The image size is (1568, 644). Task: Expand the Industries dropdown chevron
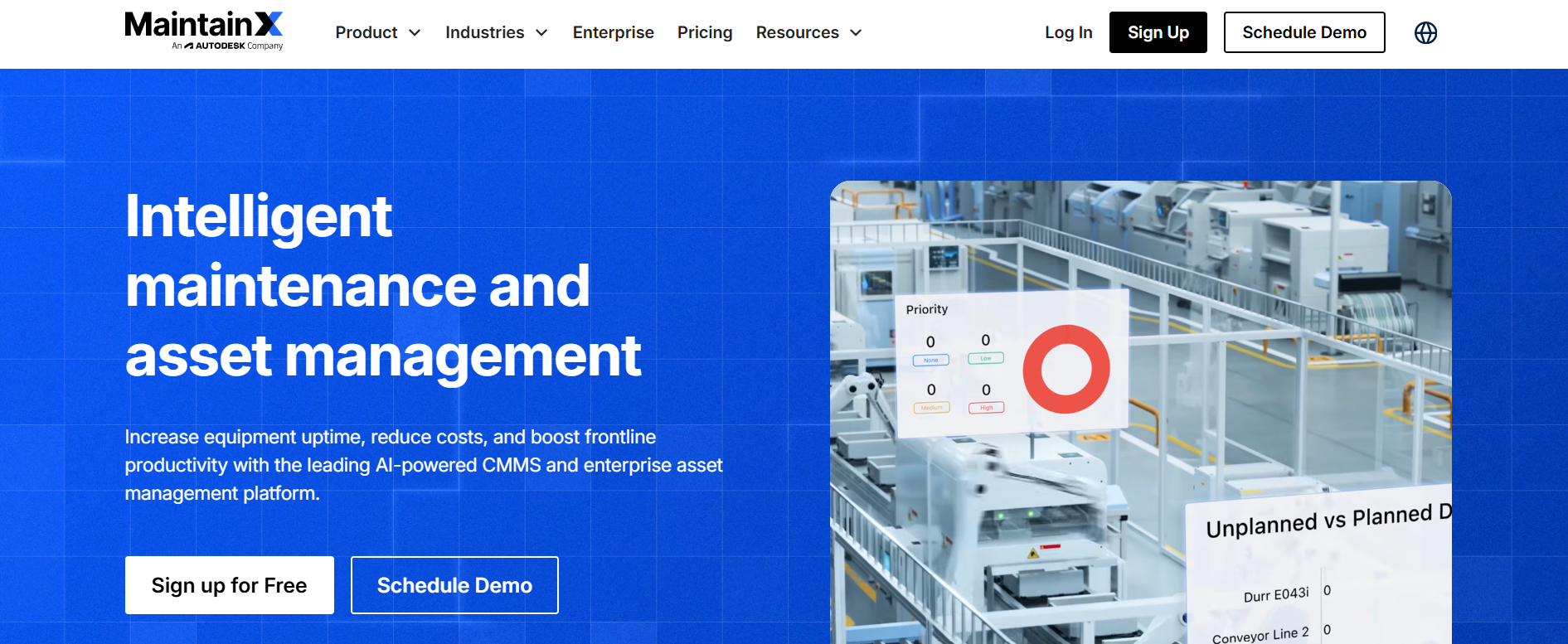click(x=542, y=32)
